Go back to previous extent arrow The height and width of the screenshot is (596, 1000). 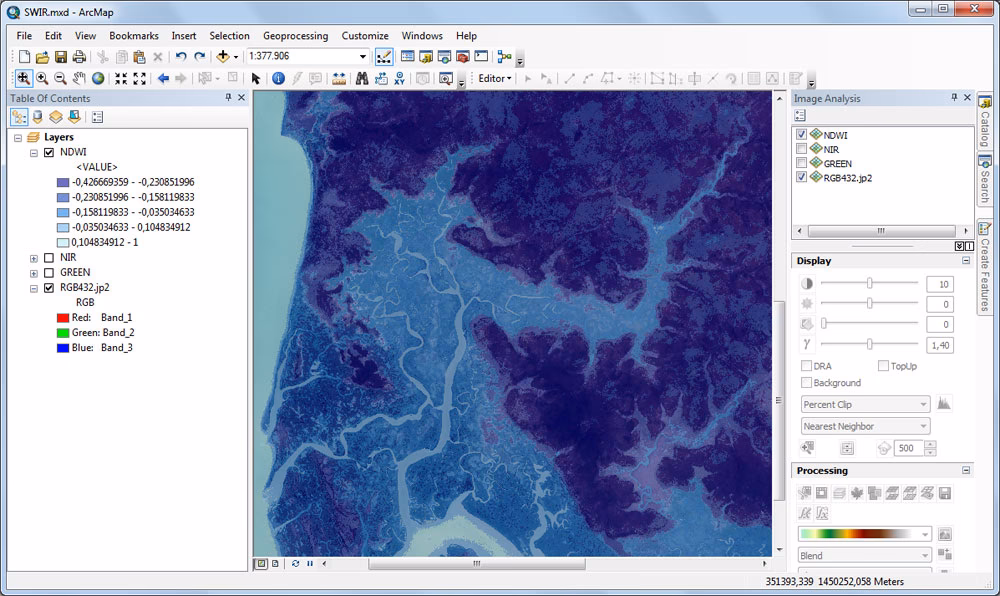click(x=163, y=78)
